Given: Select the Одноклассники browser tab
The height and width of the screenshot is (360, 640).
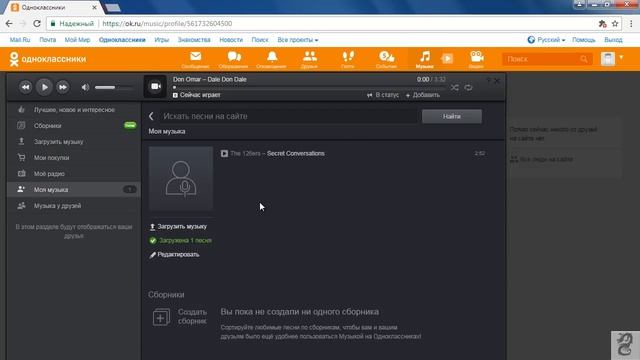Looking at the screenshot, I should (x=54, y=7).
